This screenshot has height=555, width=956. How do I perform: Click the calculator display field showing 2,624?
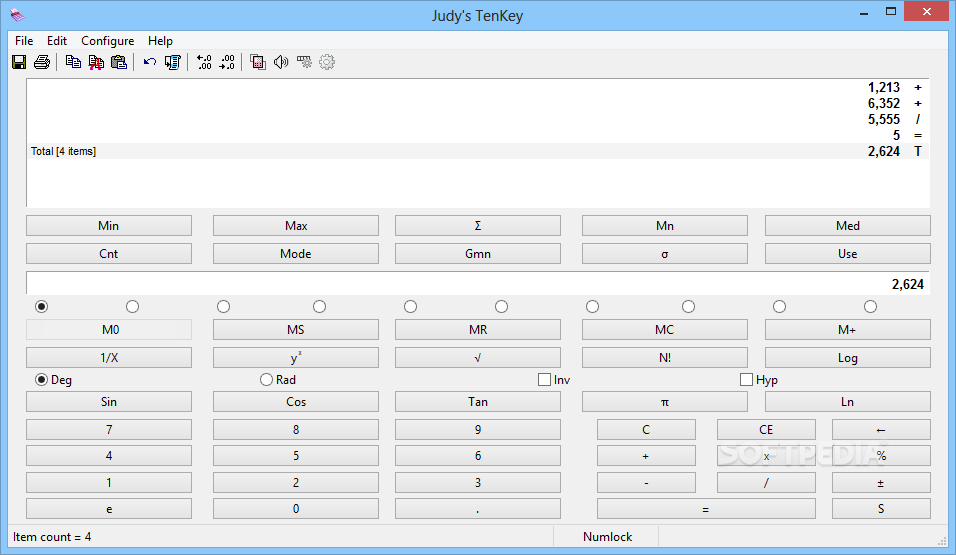click(477, 284)
